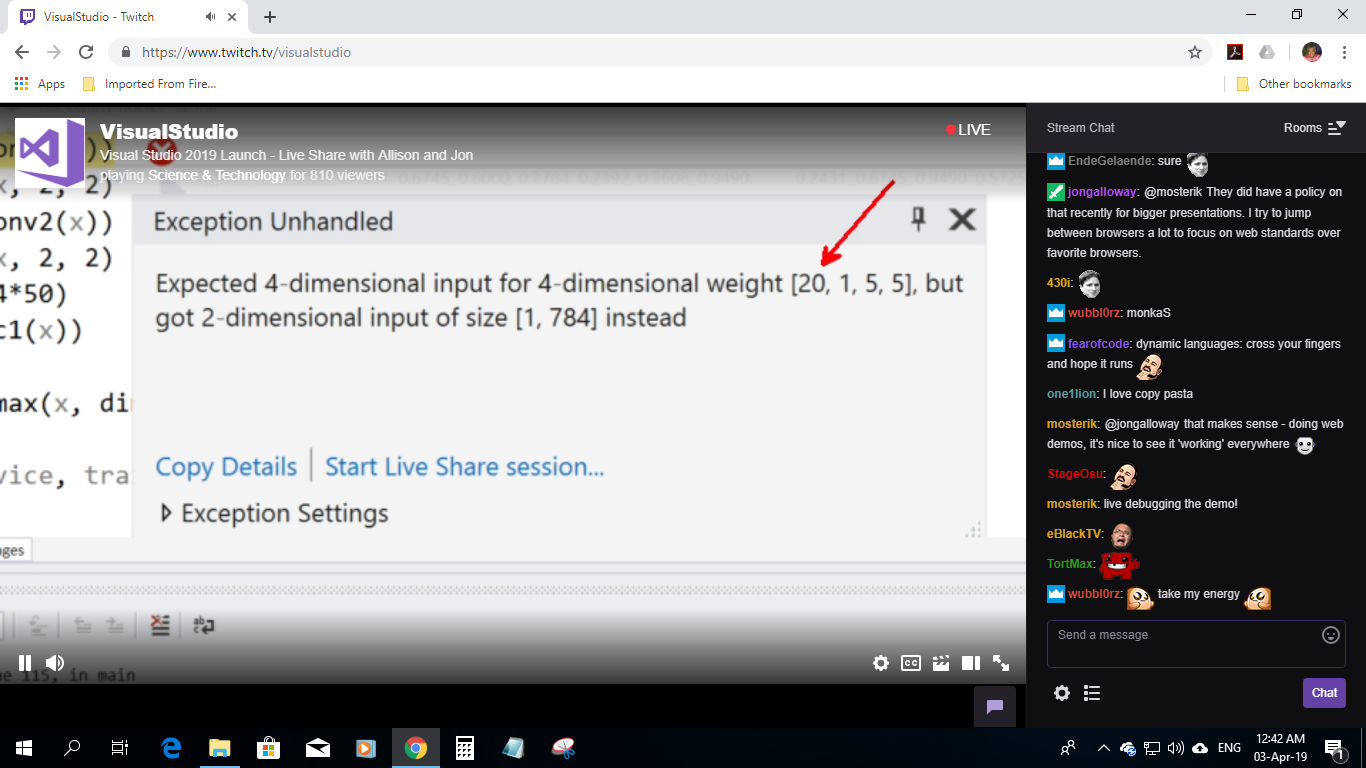Open the Rooms dropdown in chat header

(x=1314, y=128)
